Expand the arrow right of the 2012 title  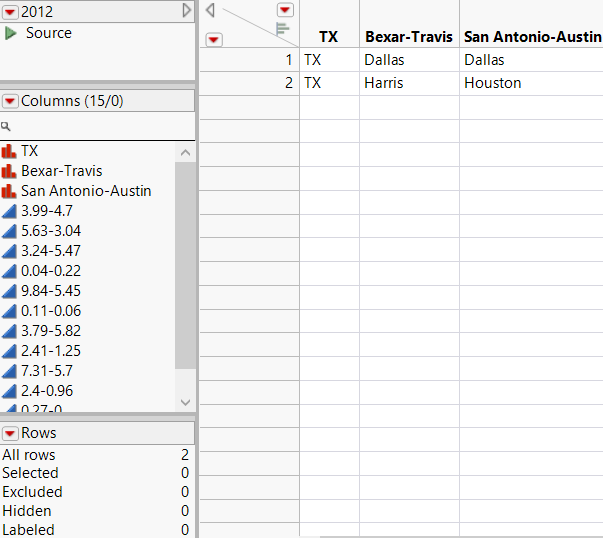tap(187, 11)
